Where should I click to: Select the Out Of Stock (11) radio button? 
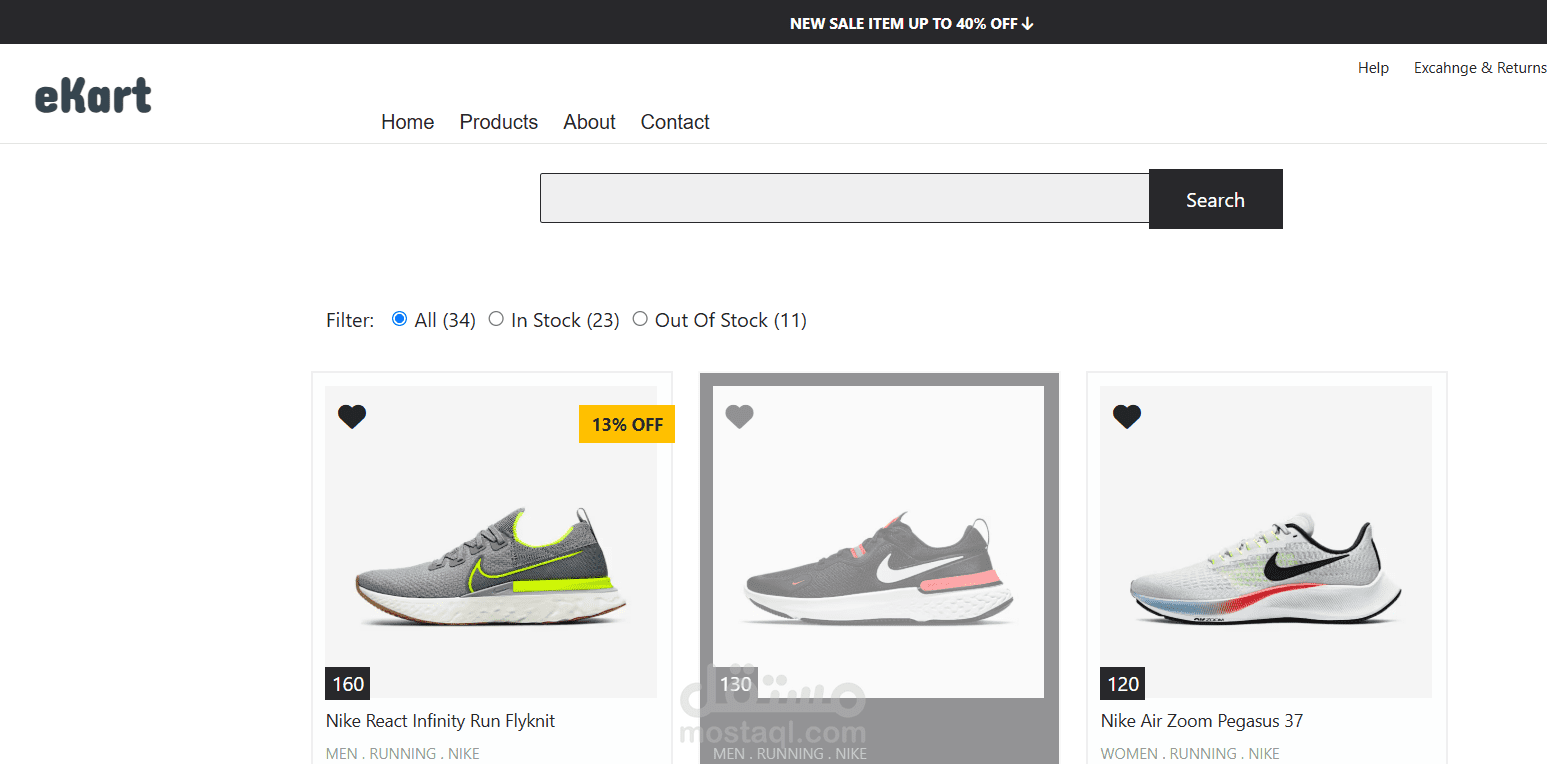640,319
